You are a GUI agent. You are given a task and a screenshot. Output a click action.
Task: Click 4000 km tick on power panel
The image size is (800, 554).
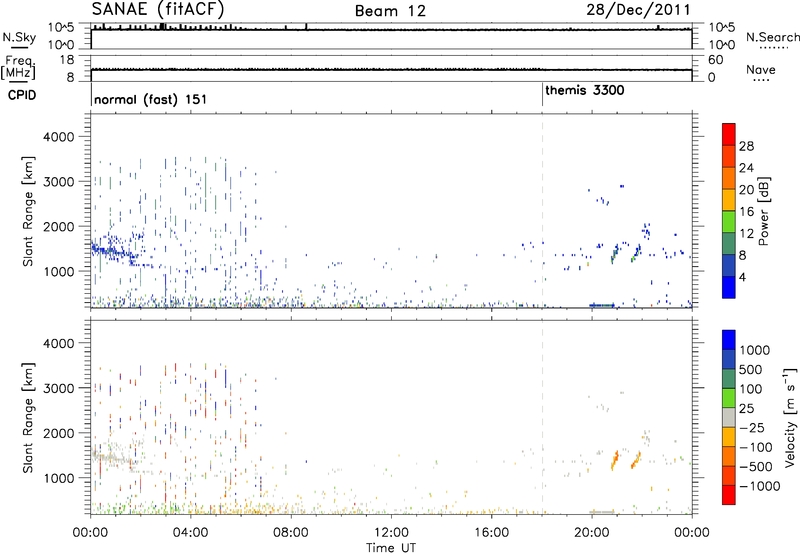pos(59,137)
